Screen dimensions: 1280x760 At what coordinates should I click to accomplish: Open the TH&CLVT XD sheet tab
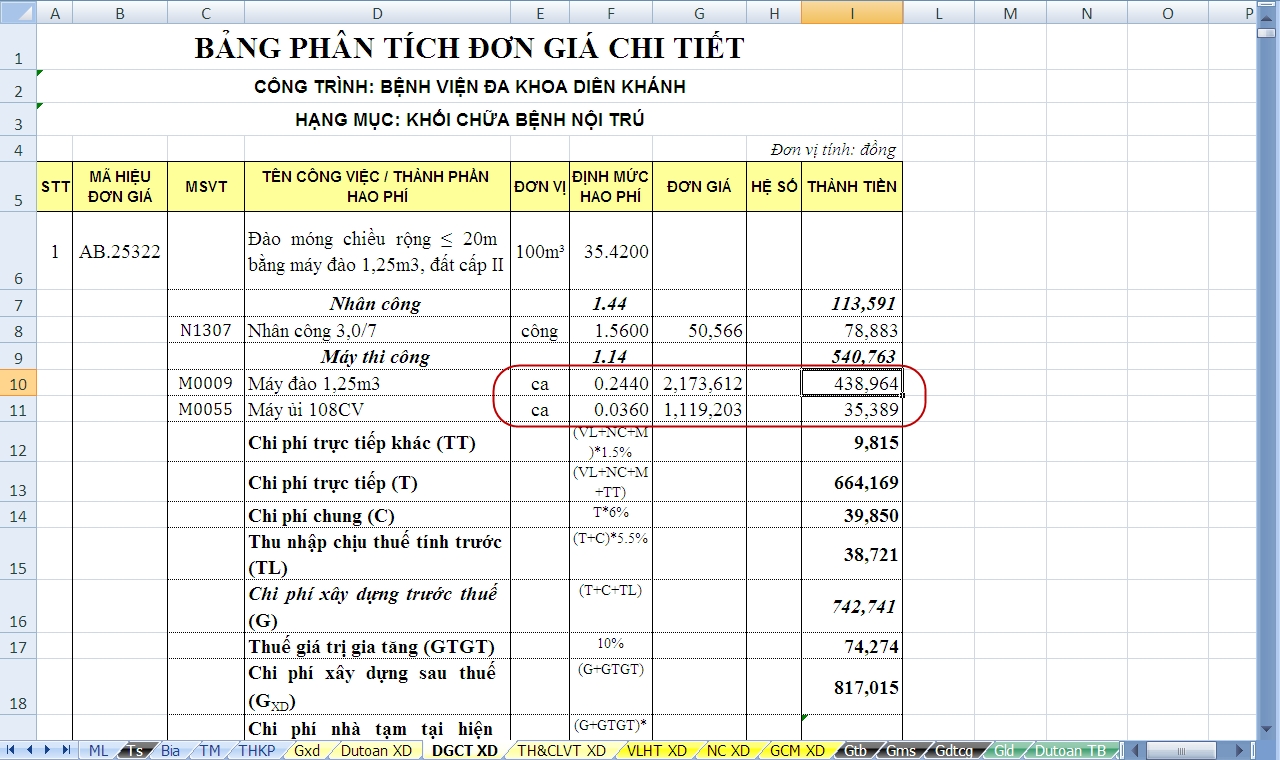(561, 750)
